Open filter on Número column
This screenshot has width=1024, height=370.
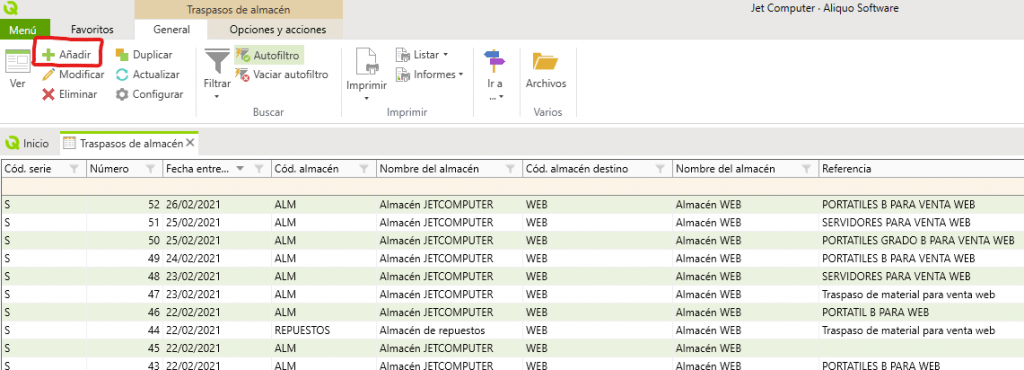pyautogui.click(x=151, y=169)
